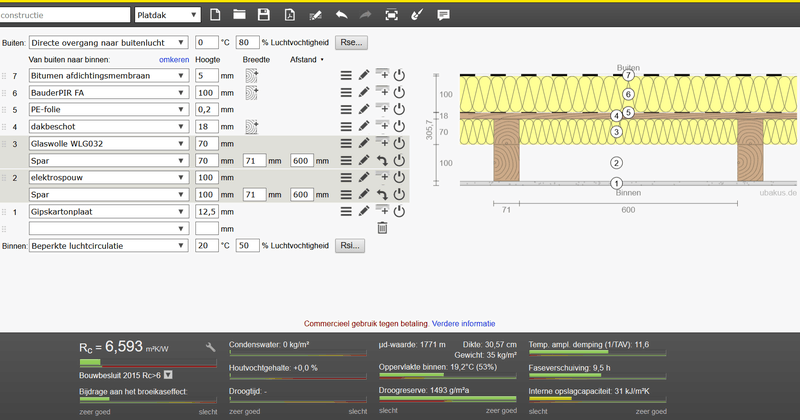Open Verdere informatie link
800x420 pixels.
pos(463,324)
